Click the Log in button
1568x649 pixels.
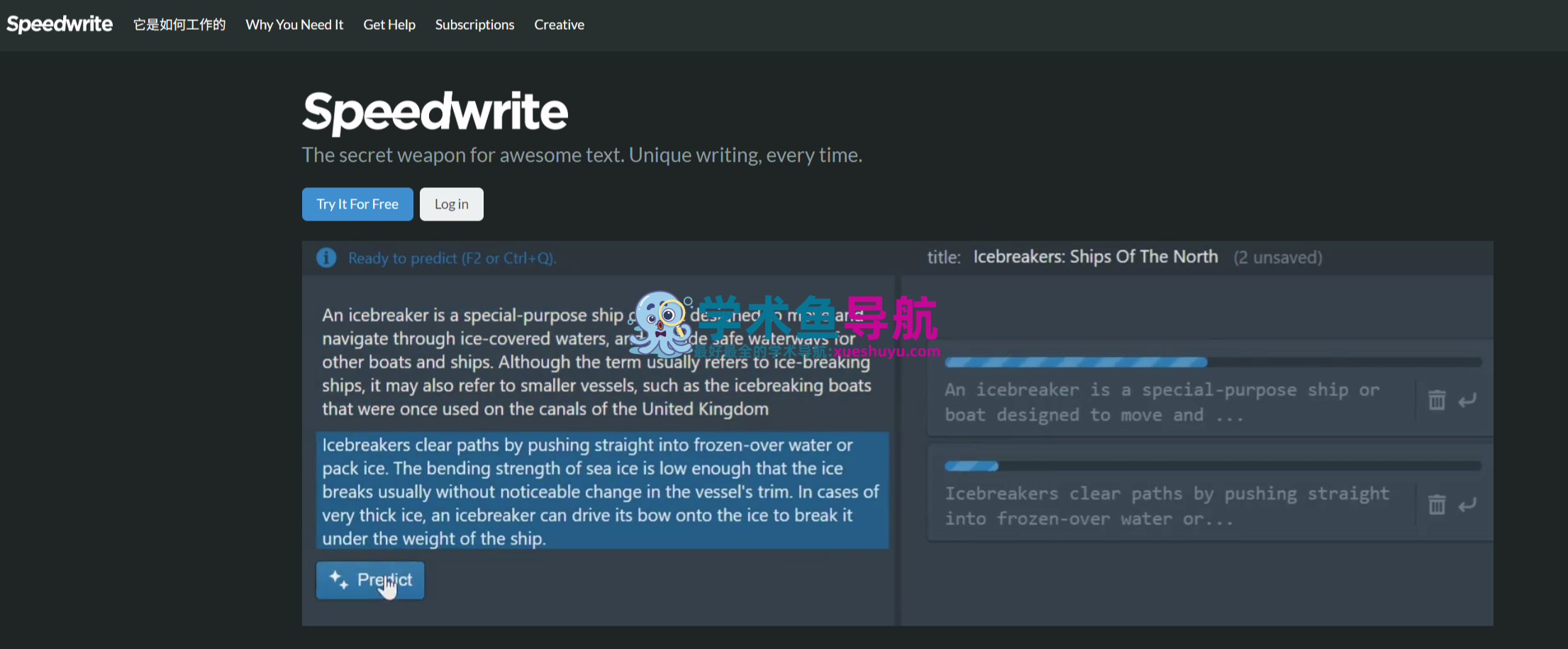pyautogui.click(x=452, y=204)
